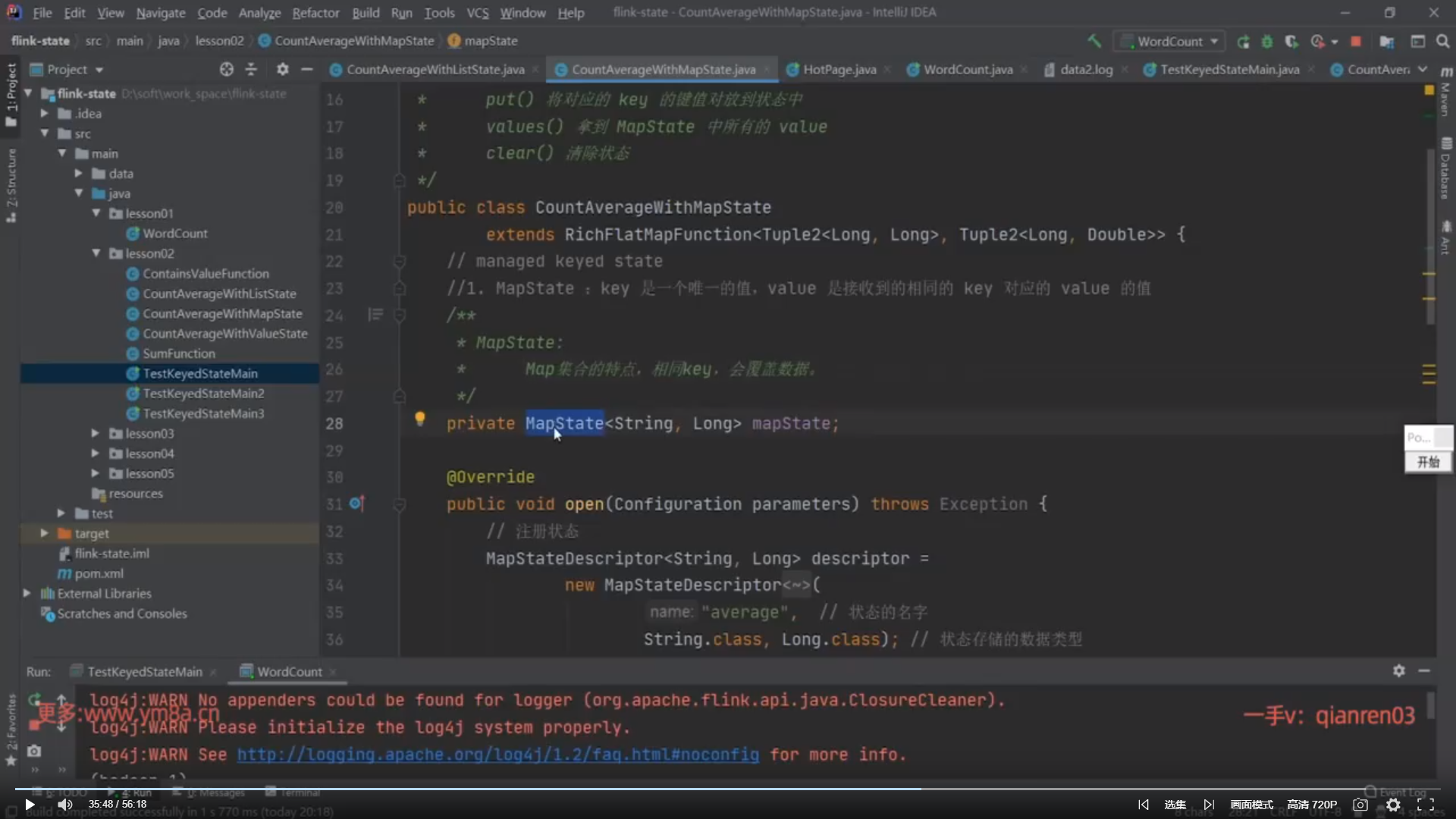Toggle video mute speaker icon
The image size is (1456, 819).
click(x=65, y=805)
